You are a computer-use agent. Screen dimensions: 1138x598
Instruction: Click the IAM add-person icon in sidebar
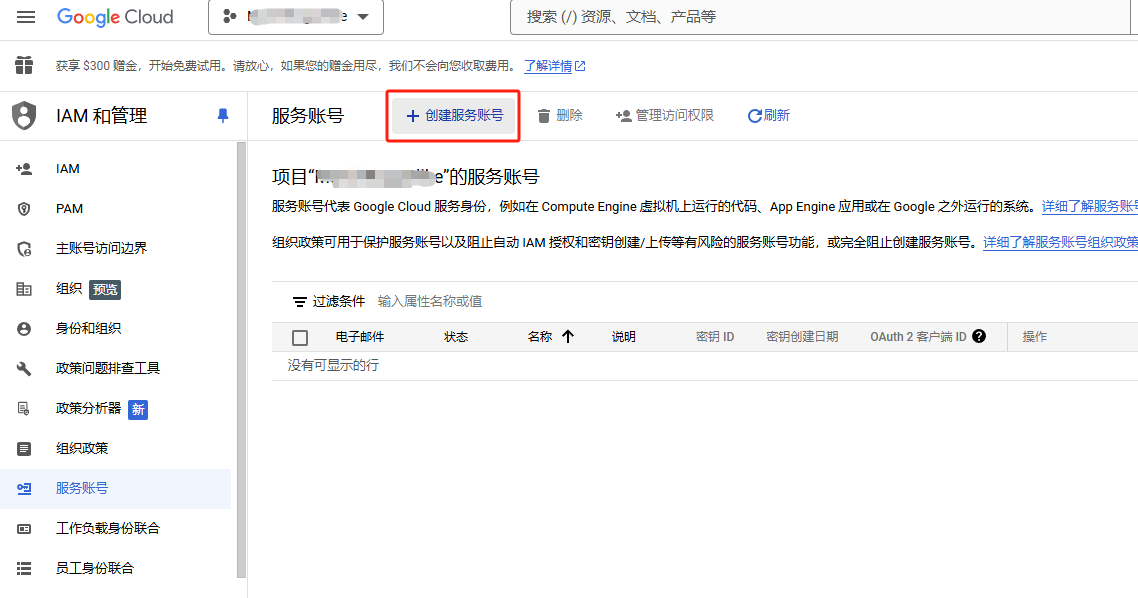pyautogui.click(x=24, y=168)
